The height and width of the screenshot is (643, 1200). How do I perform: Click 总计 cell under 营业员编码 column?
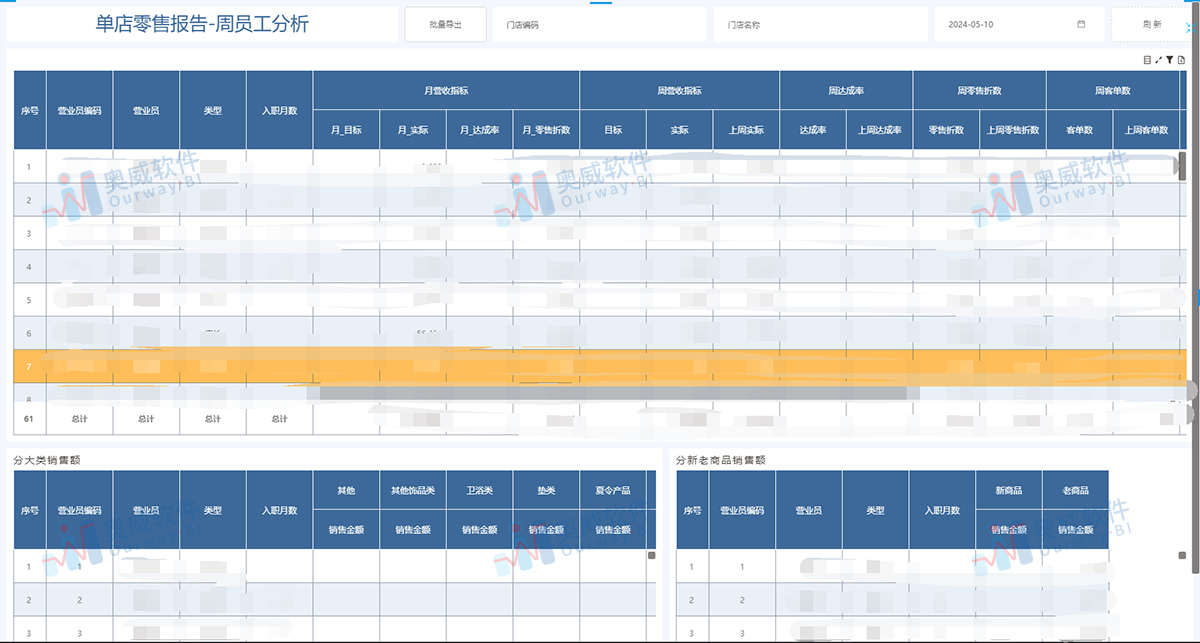pos(80,419)
